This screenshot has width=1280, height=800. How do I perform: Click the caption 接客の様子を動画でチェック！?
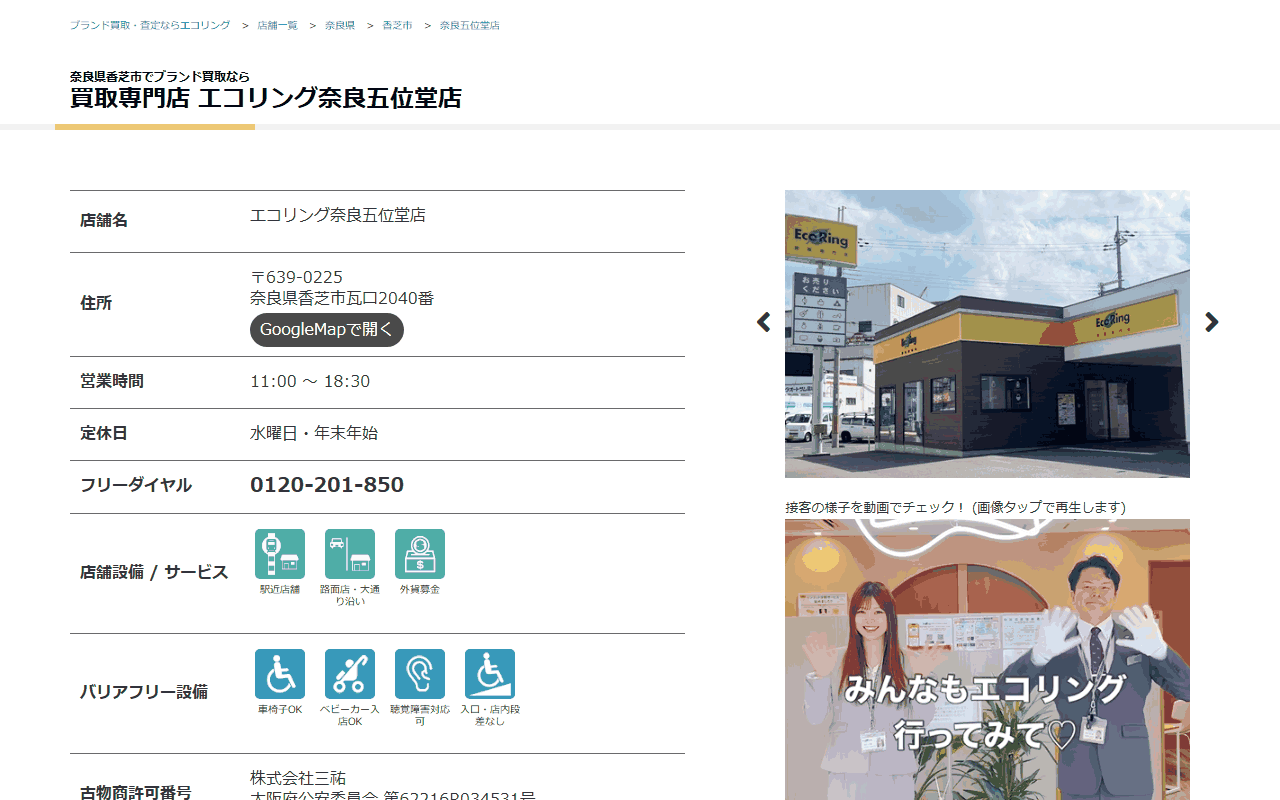point(876,507)
